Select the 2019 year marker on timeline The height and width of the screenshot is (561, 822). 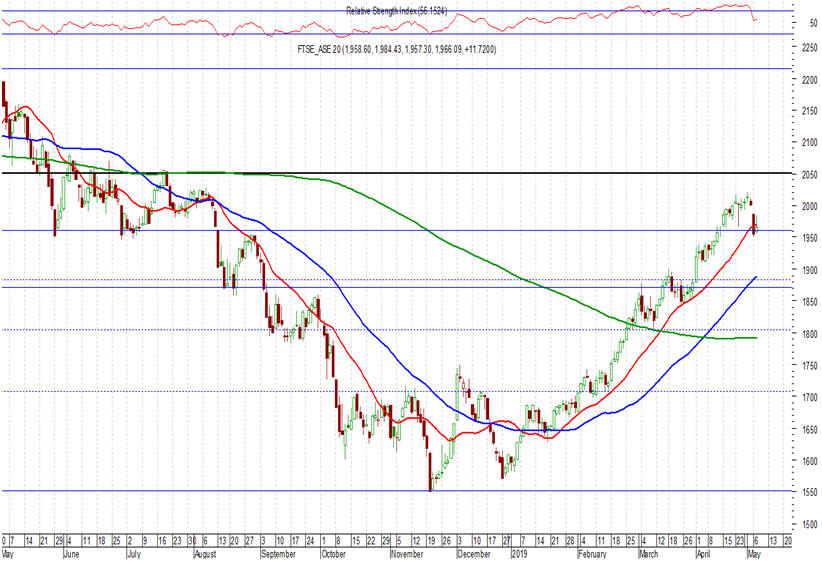point(518,552)
